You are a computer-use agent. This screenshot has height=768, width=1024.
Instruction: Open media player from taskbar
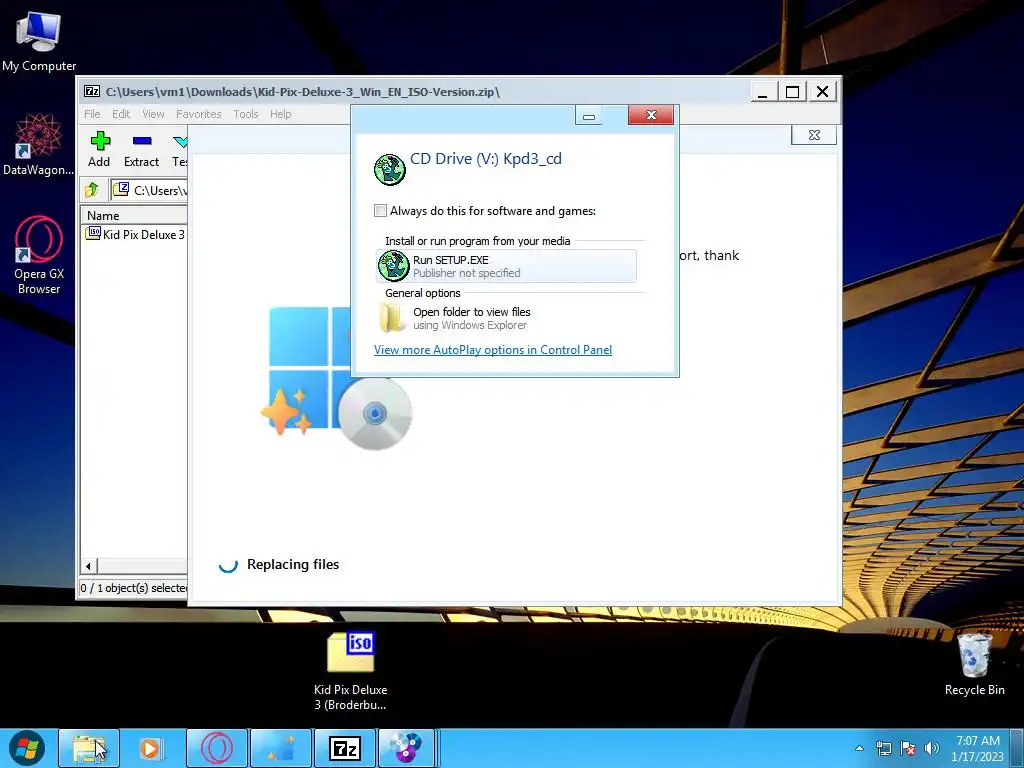coord(152,748)
